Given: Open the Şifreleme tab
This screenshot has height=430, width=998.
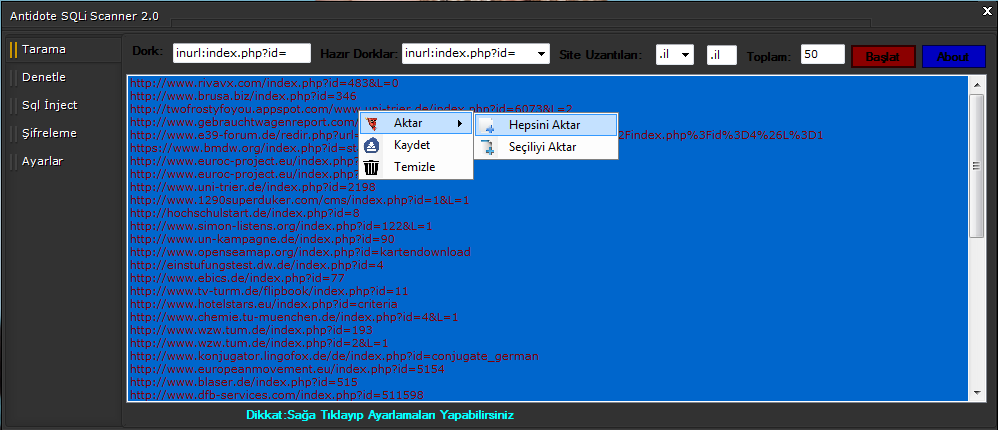Looking at the screenshot, I should pyautogui.click(x=62, y=133).
